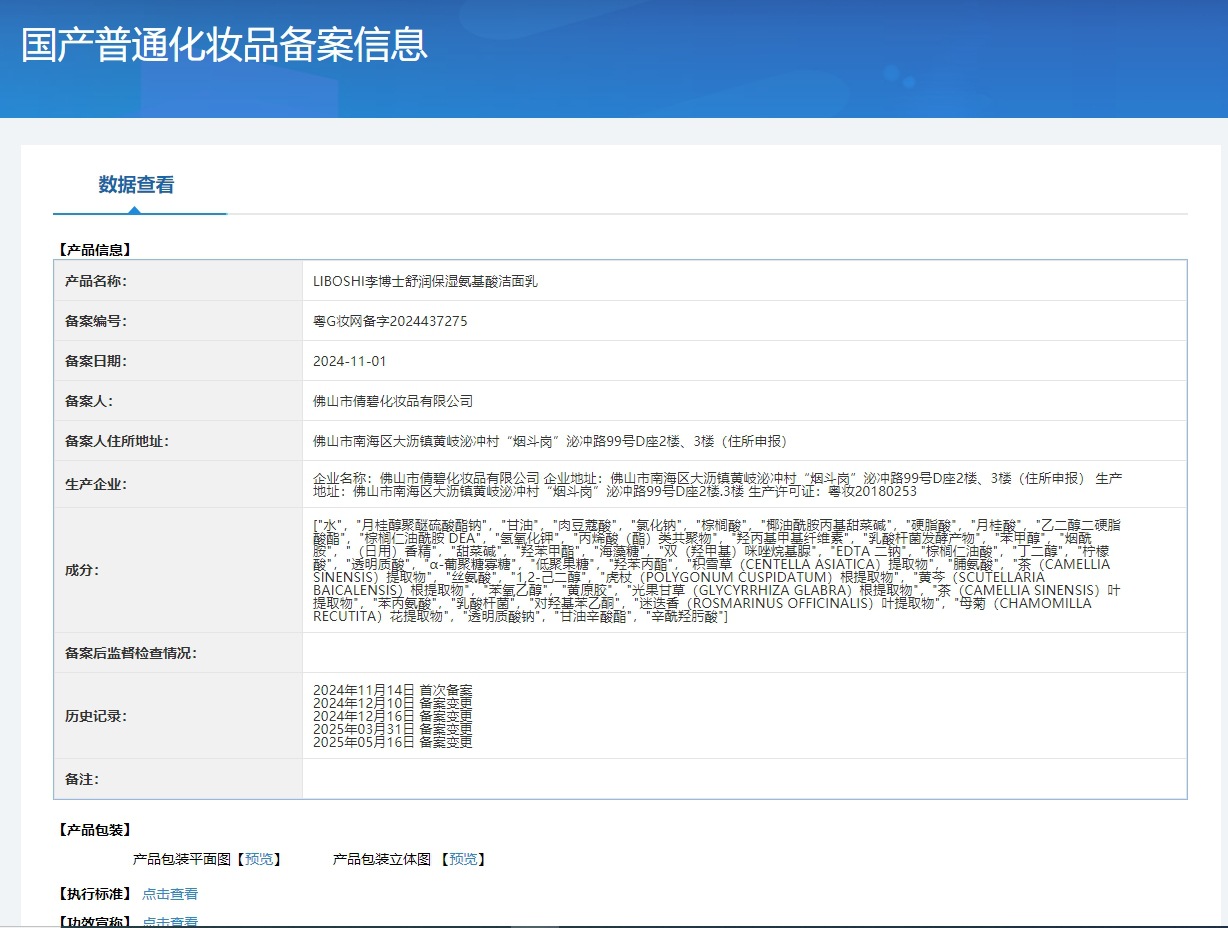Screen dimensions: 1228x928
Task: Select filer name 佛山市倩碧化妆品有限公司
Action: [393, 401]
